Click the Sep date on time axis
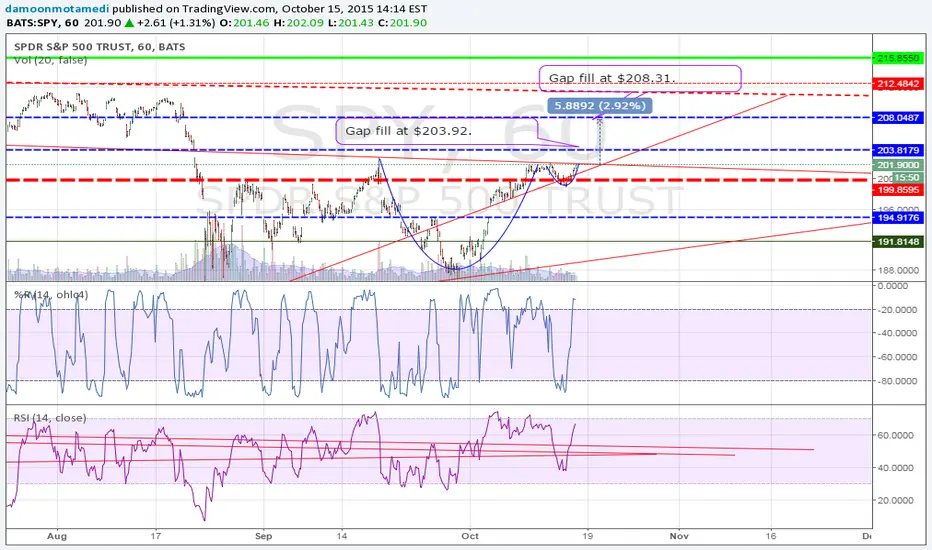Image resolution: width=932 pixels, height=550 pixels. click(263, 536)
